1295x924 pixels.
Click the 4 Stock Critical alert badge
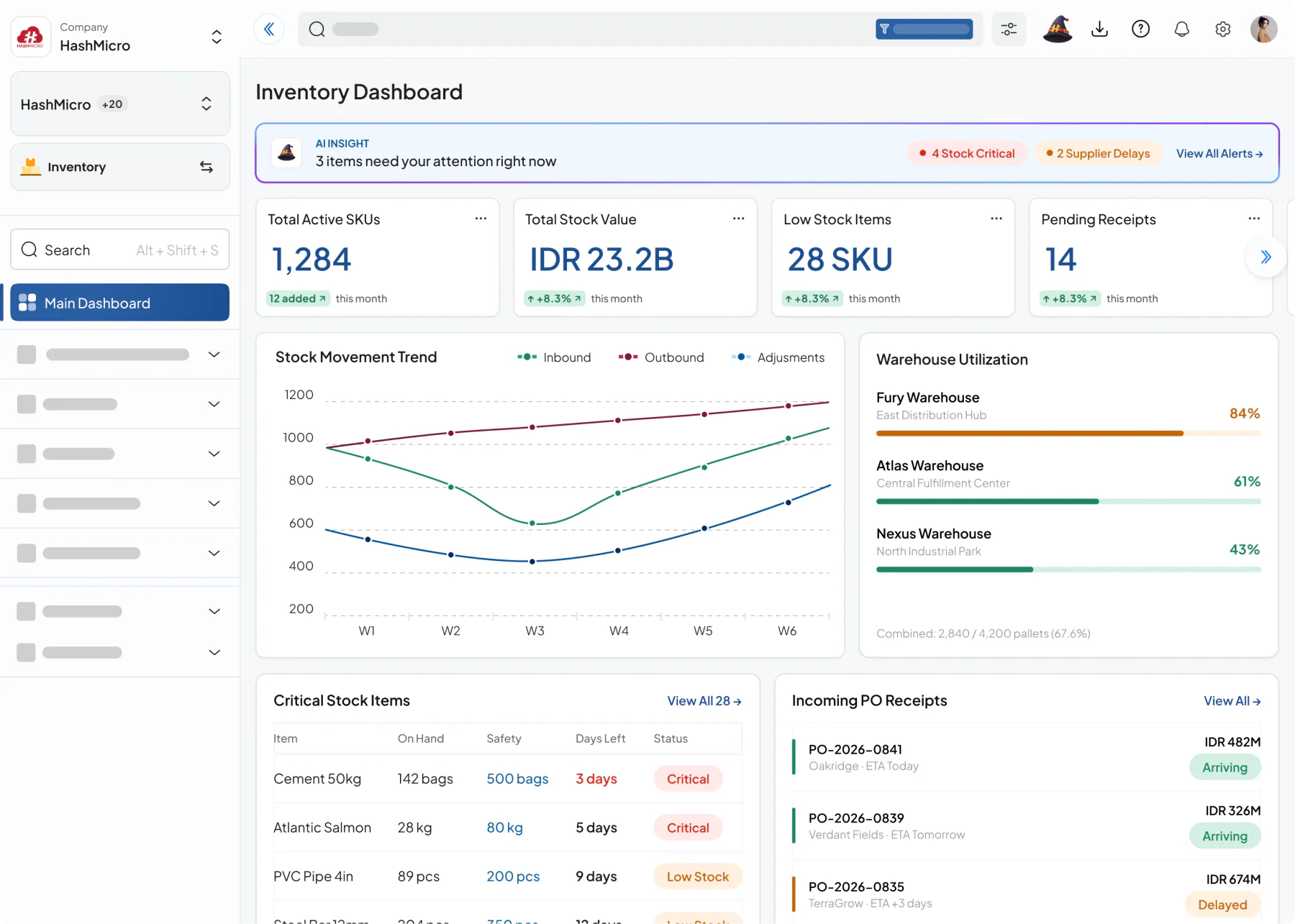pos(966,153)
